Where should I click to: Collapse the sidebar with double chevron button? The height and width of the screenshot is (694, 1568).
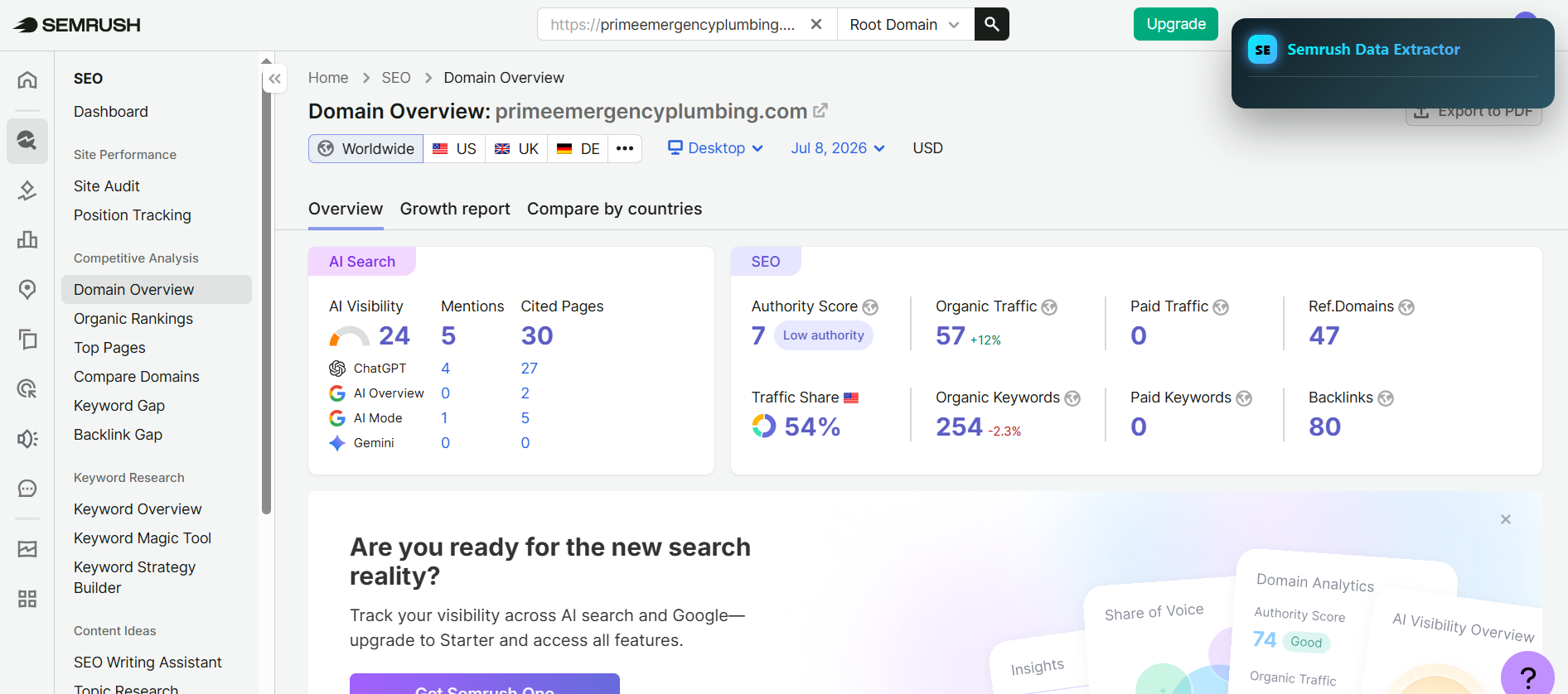[275, 79]
